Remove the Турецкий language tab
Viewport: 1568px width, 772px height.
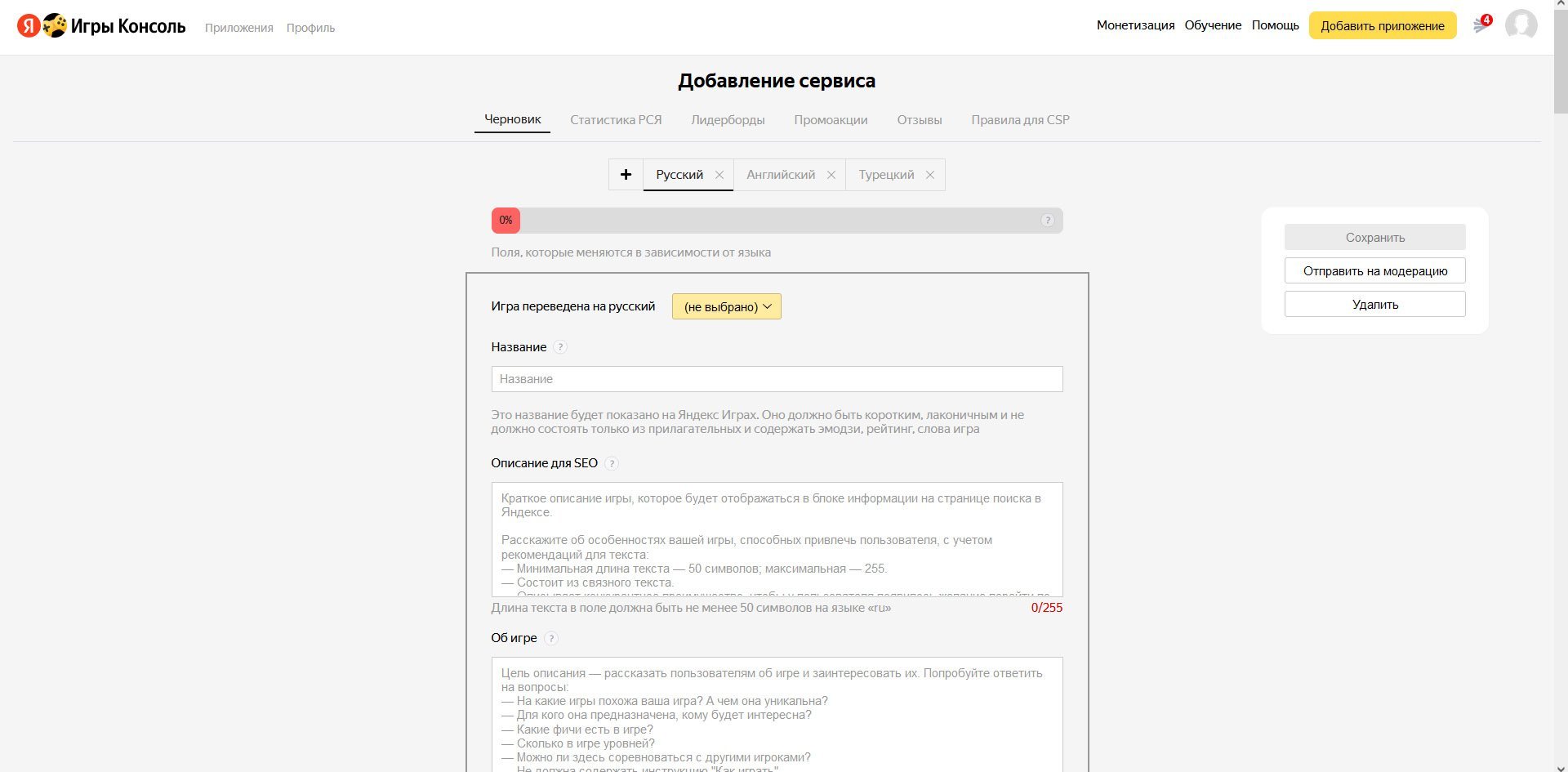pos(930,175)
